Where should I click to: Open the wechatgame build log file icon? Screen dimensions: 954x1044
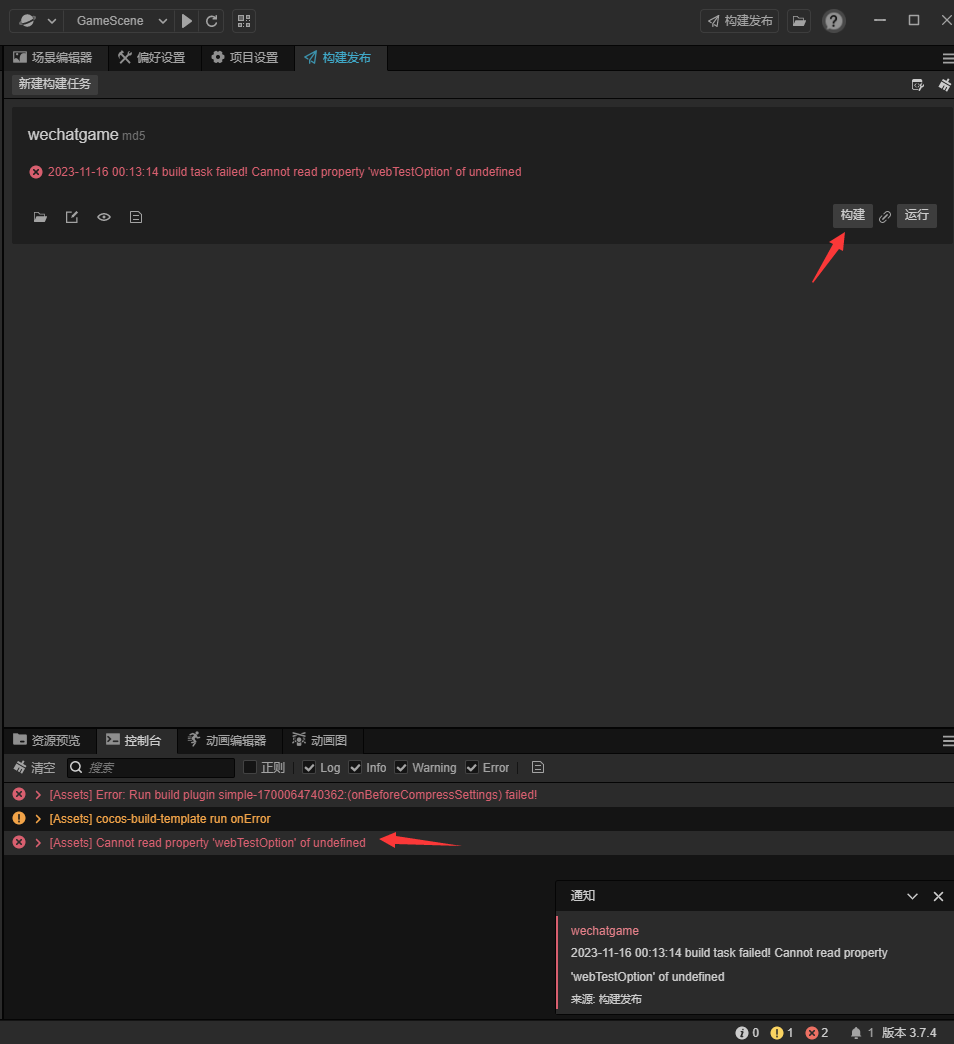coord(136,217)
